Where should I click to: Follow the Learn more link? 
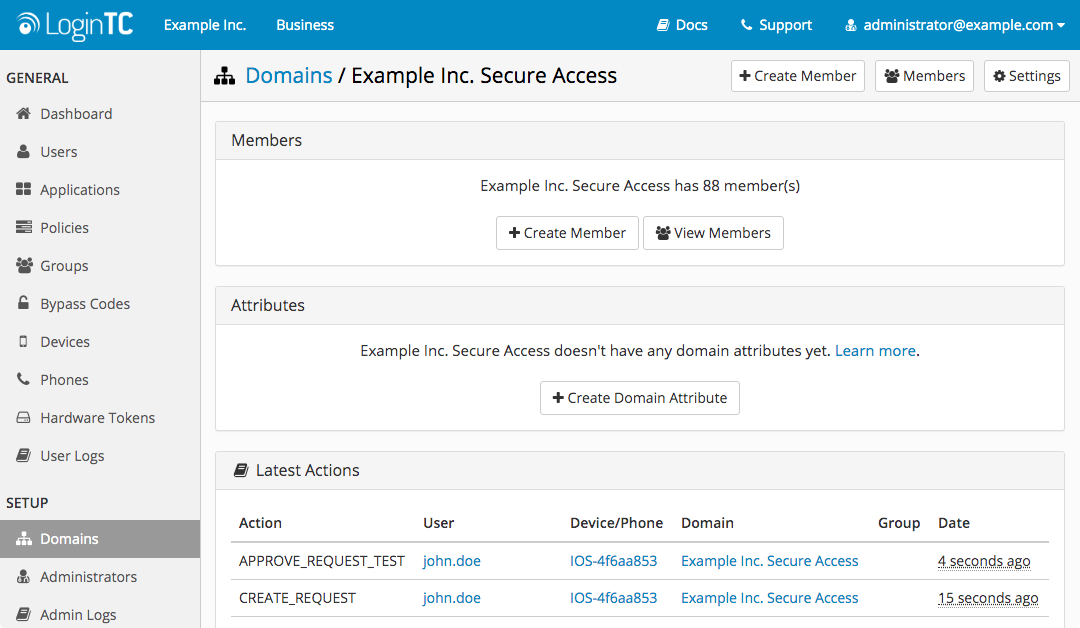point(875,350)
